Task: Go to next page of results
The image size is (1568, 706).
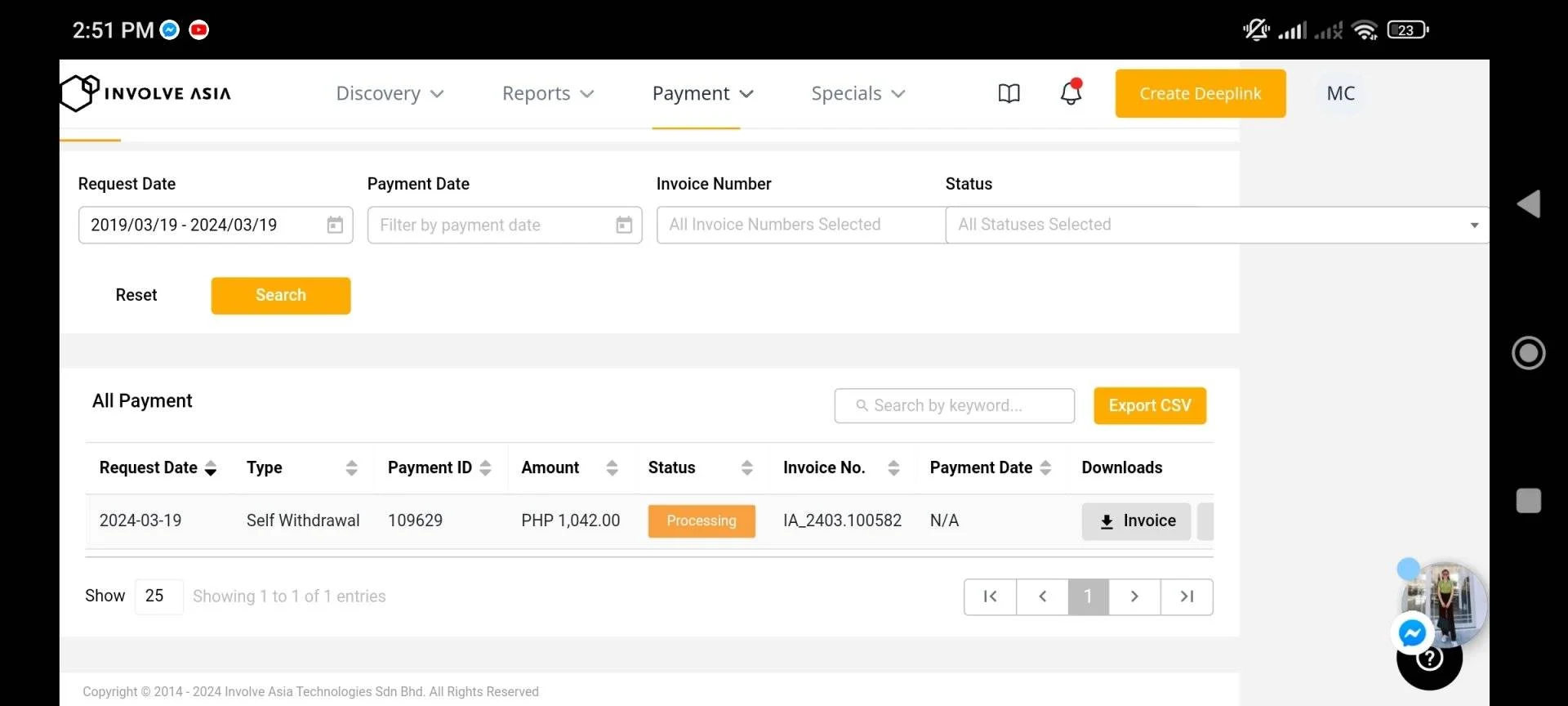Action: 1134,597
